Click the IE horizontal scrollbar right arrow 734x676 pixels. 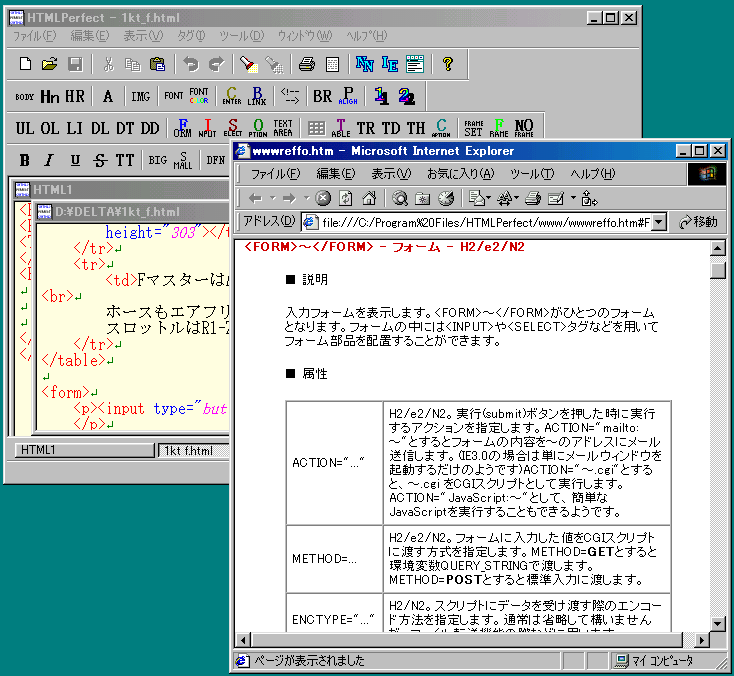point(701,639)
